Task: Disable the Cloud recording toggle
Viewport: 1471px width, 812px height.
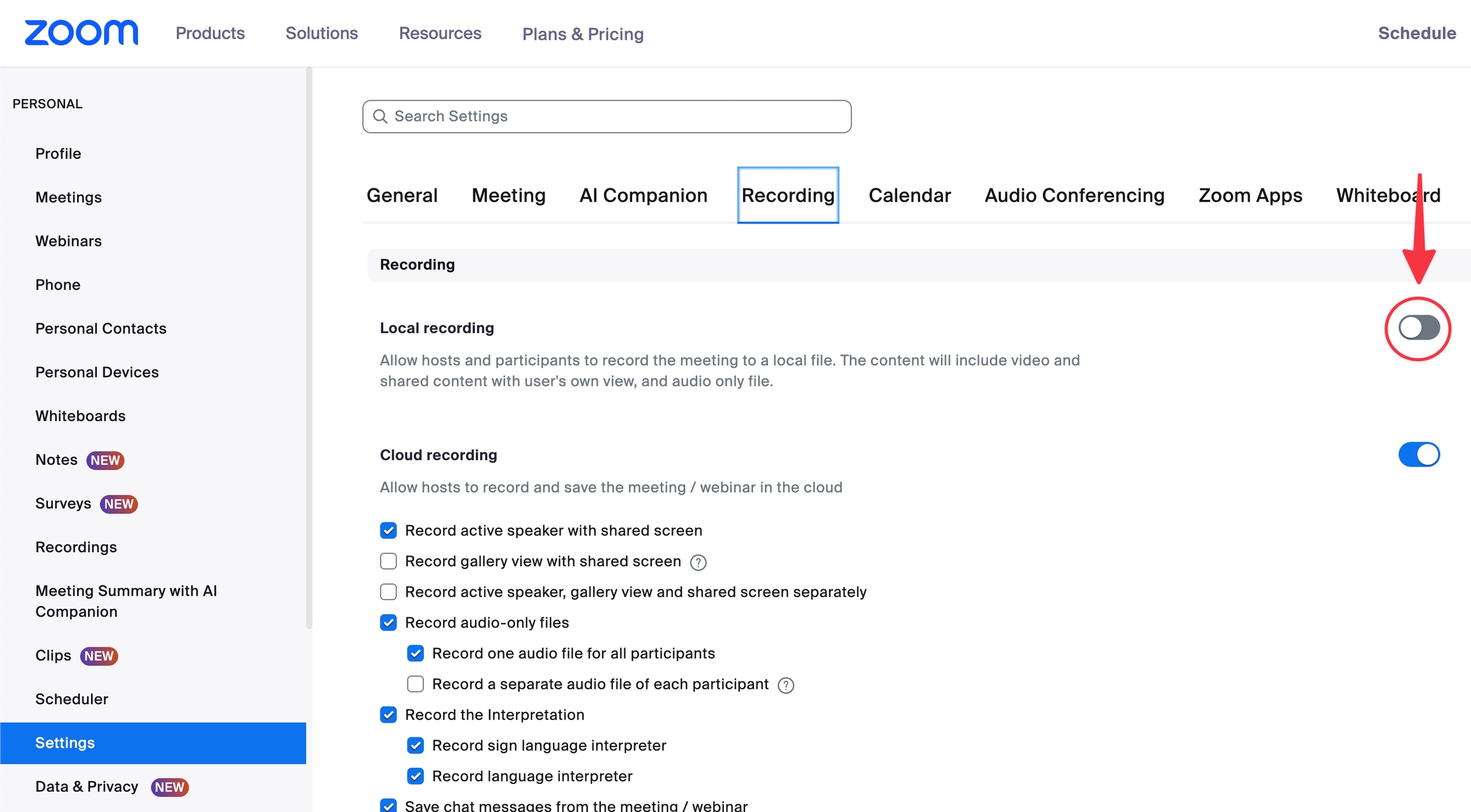Action: pyautogui.click(x=1419, y=455)
